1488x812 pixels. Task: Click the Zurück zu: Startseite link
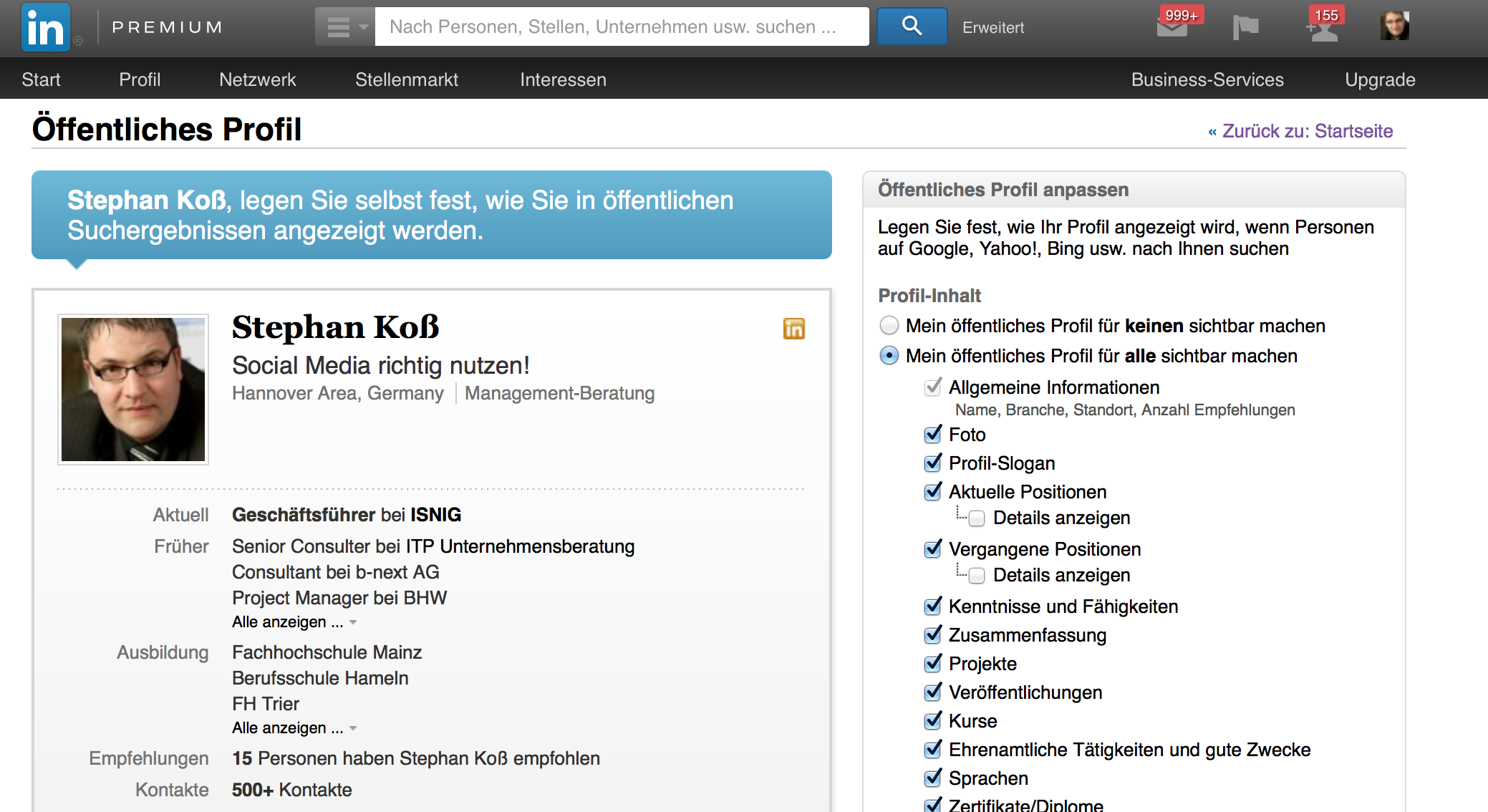point(1306,131)
